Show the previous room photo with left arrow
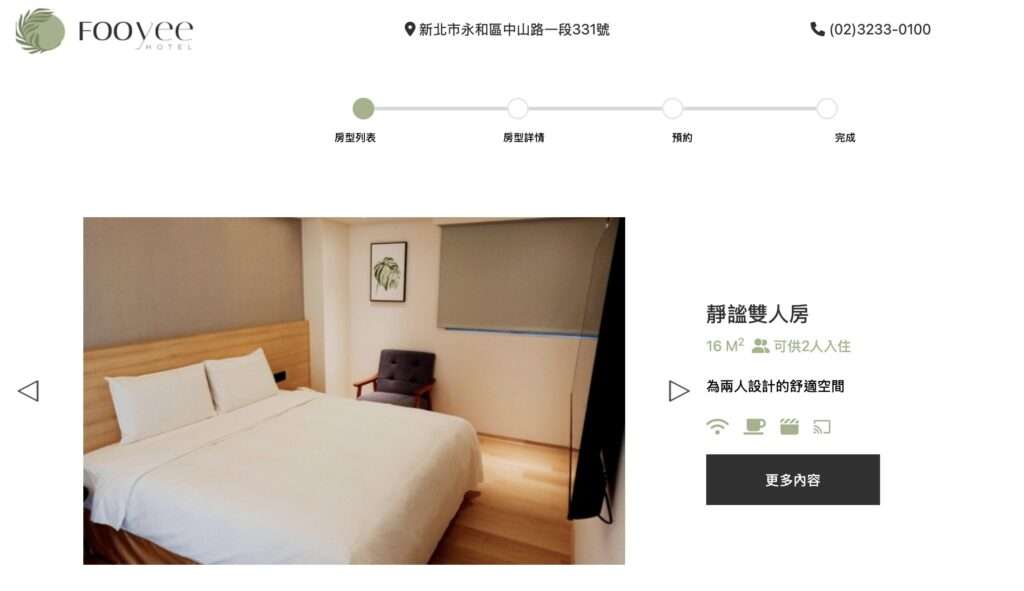 [28, 391]
